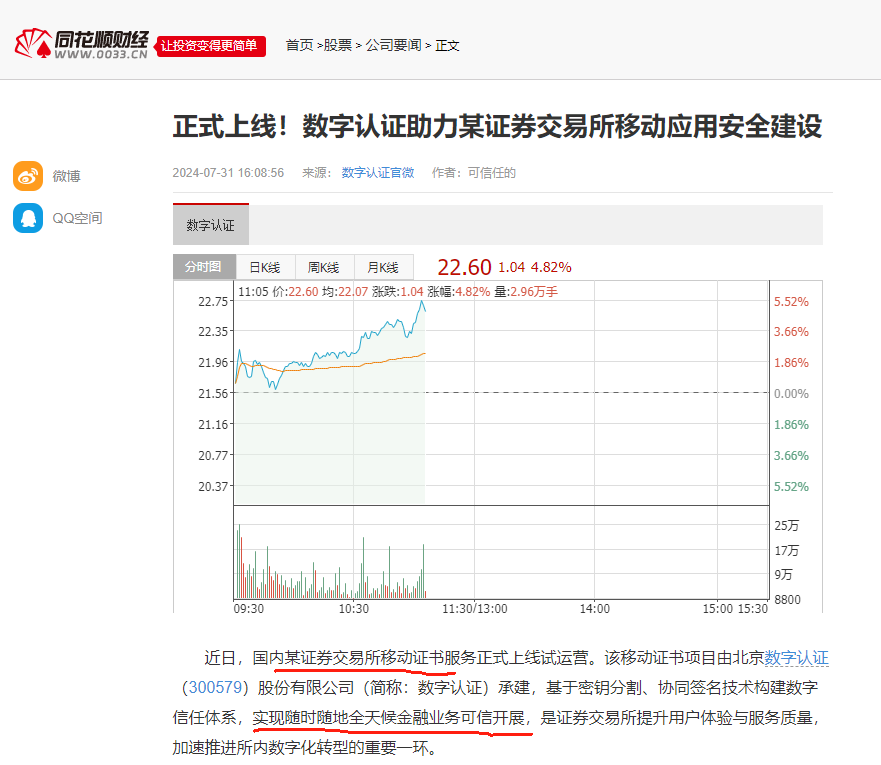Viewport: 881px width, 765px height.
Task: Open the stock code 300579 link
Action: [x=215, y=687]
